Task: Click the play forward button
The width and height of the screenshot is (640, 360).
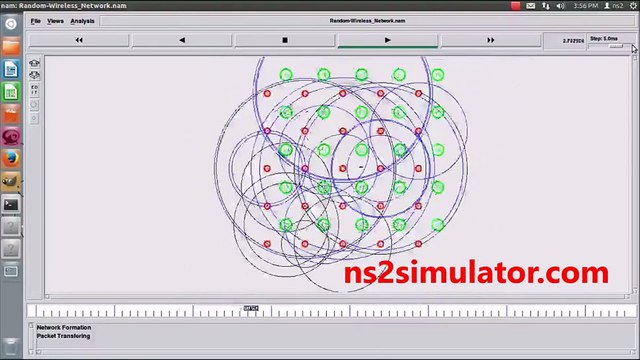Action: pyautogui.click(x=388, y=40)
